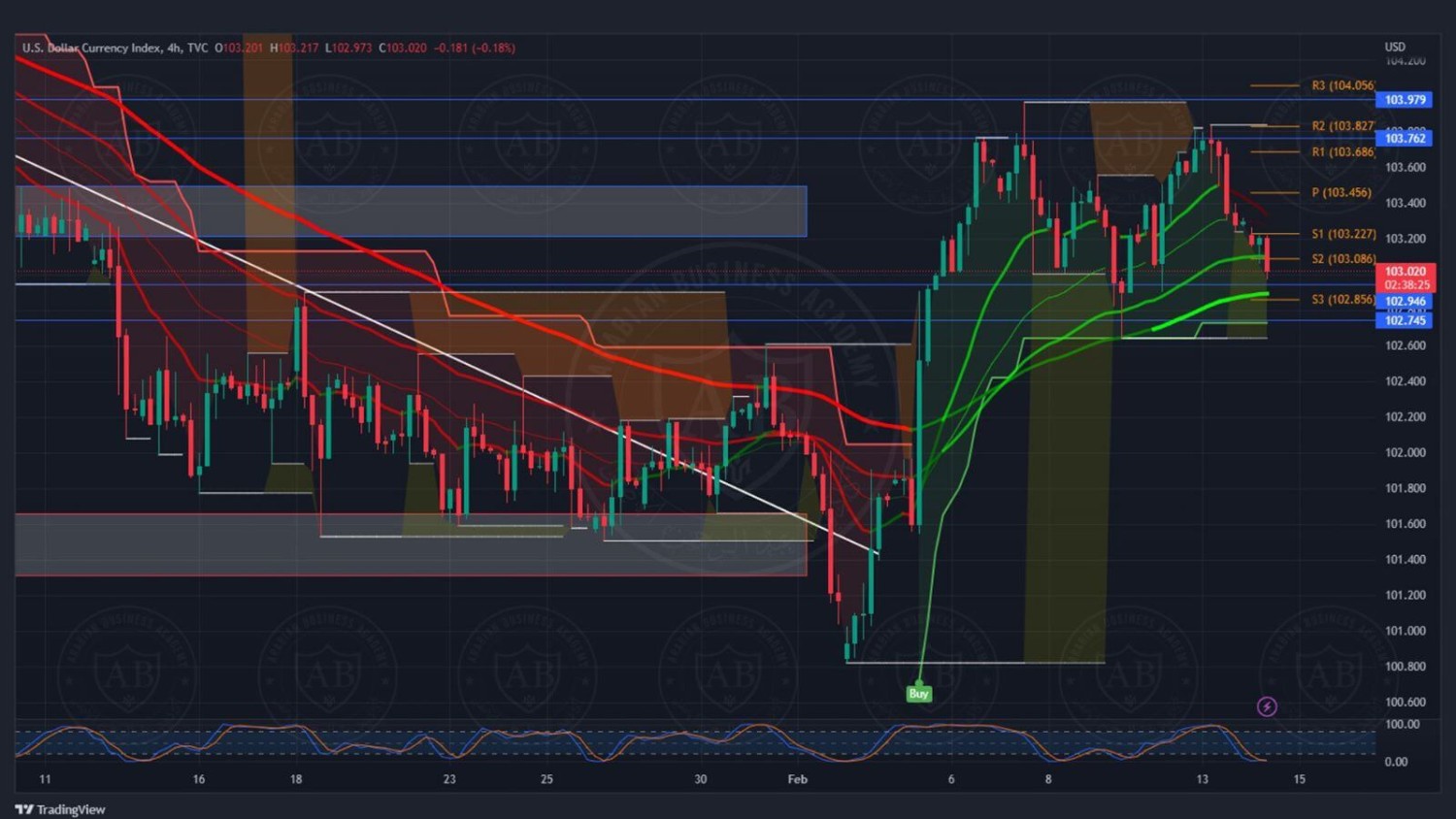1456x819 pixels.
Task: Click the -0.181 (-0.18%) change value
Action: (474, 48)
